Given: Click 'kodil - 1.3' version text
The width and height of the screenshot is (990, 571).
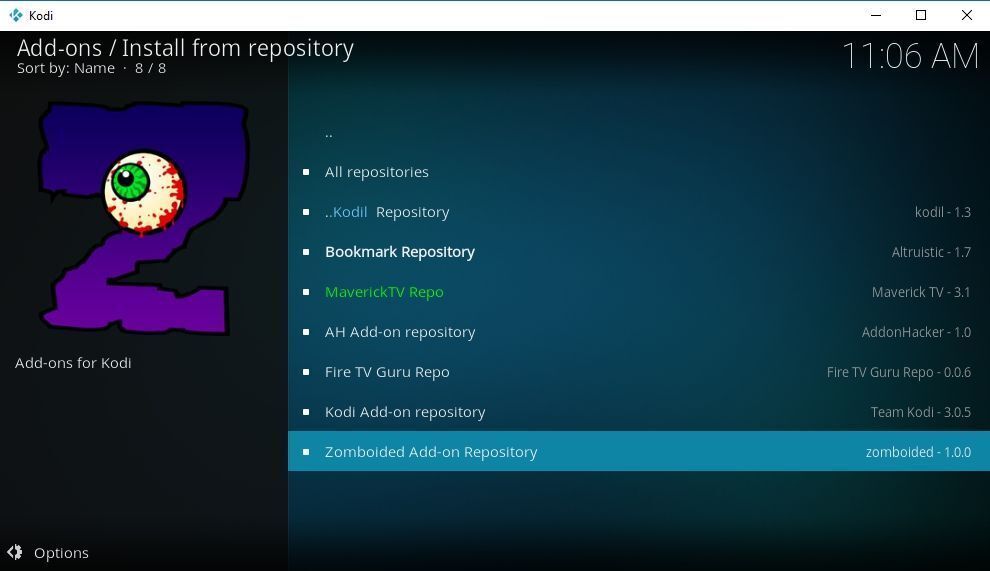Looking at the screenshot, I should click(x=943, y=212).
